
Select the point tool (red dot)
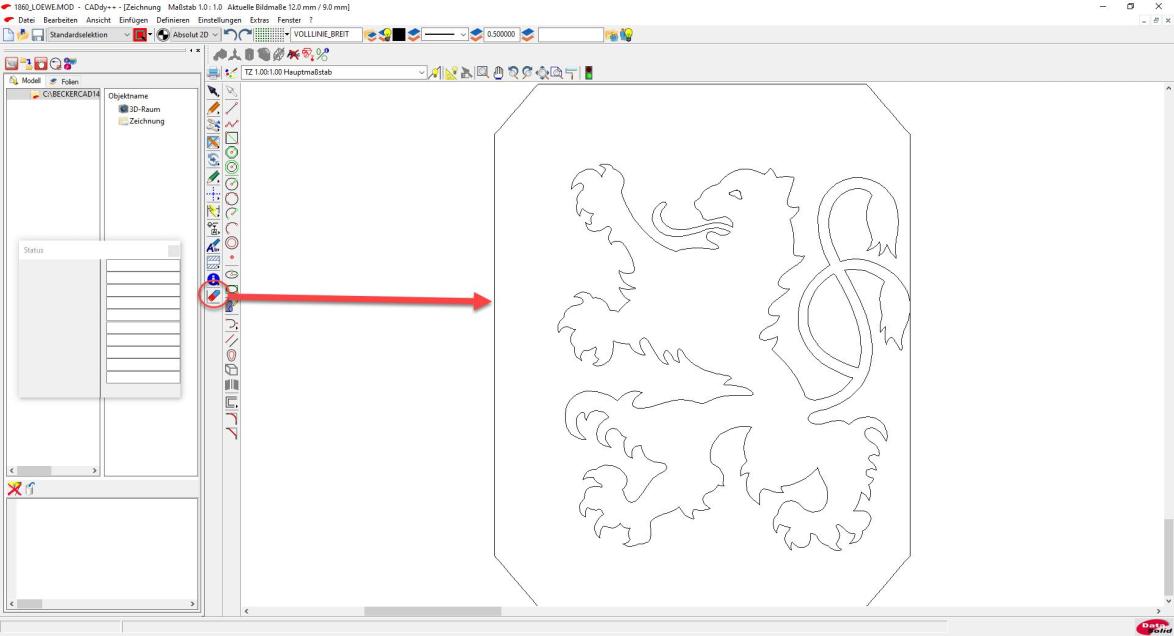(232, 258)
